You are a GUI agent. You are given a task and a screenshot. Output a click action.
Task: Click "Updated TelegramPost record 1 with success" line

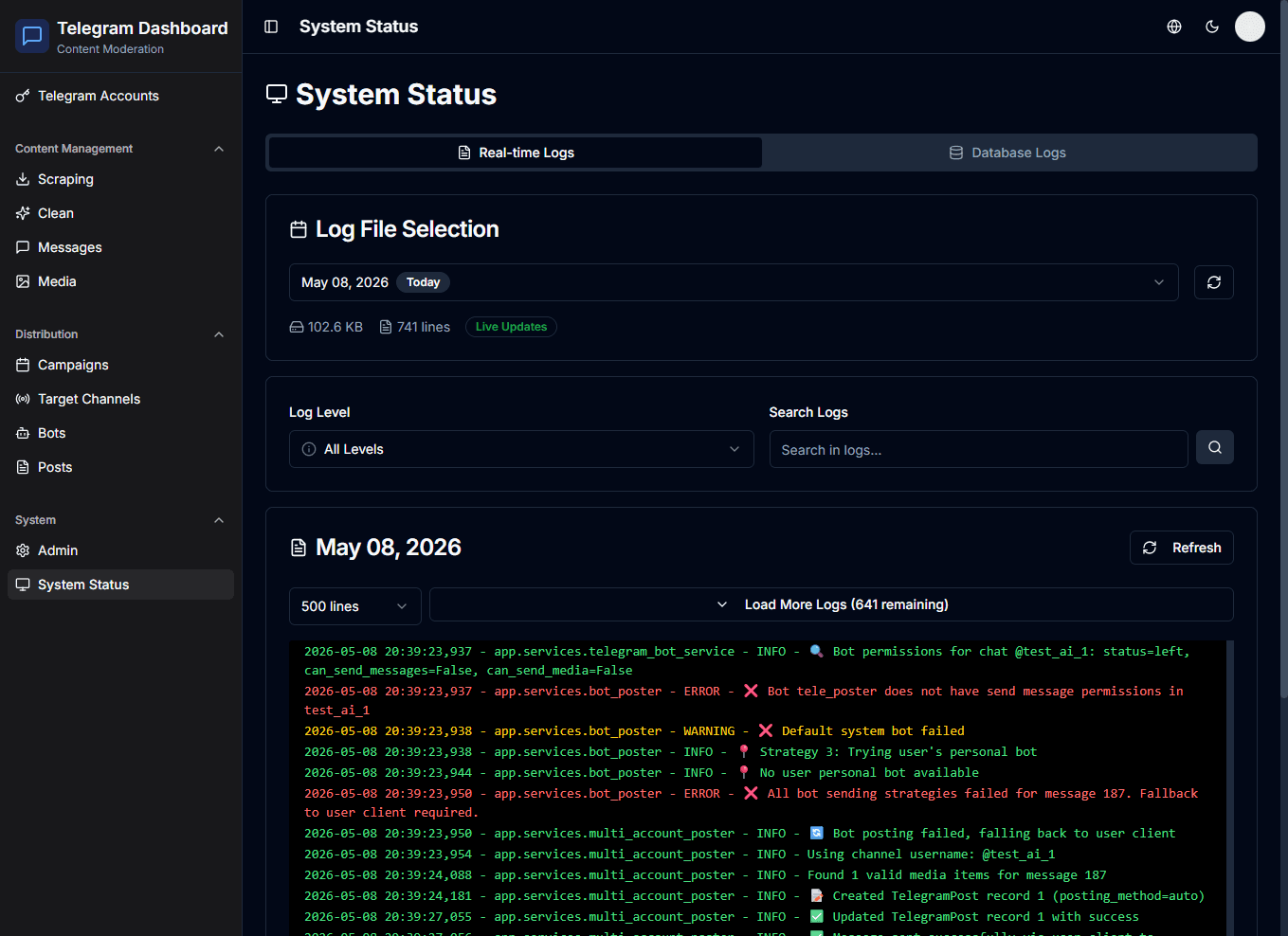tap(721, 917)
